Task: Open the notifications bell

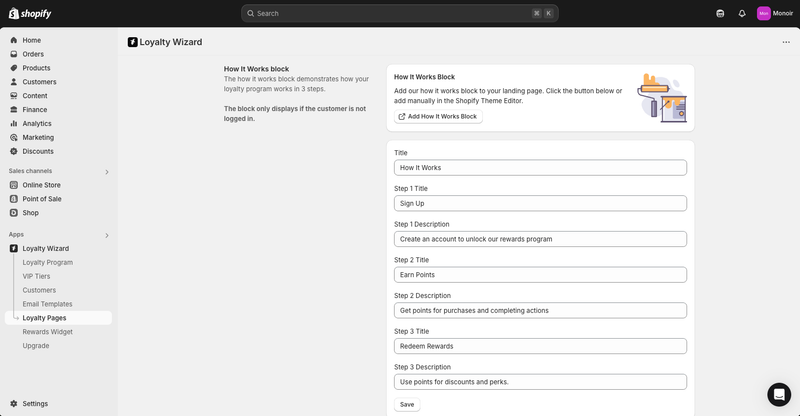Action: [742, 13]
